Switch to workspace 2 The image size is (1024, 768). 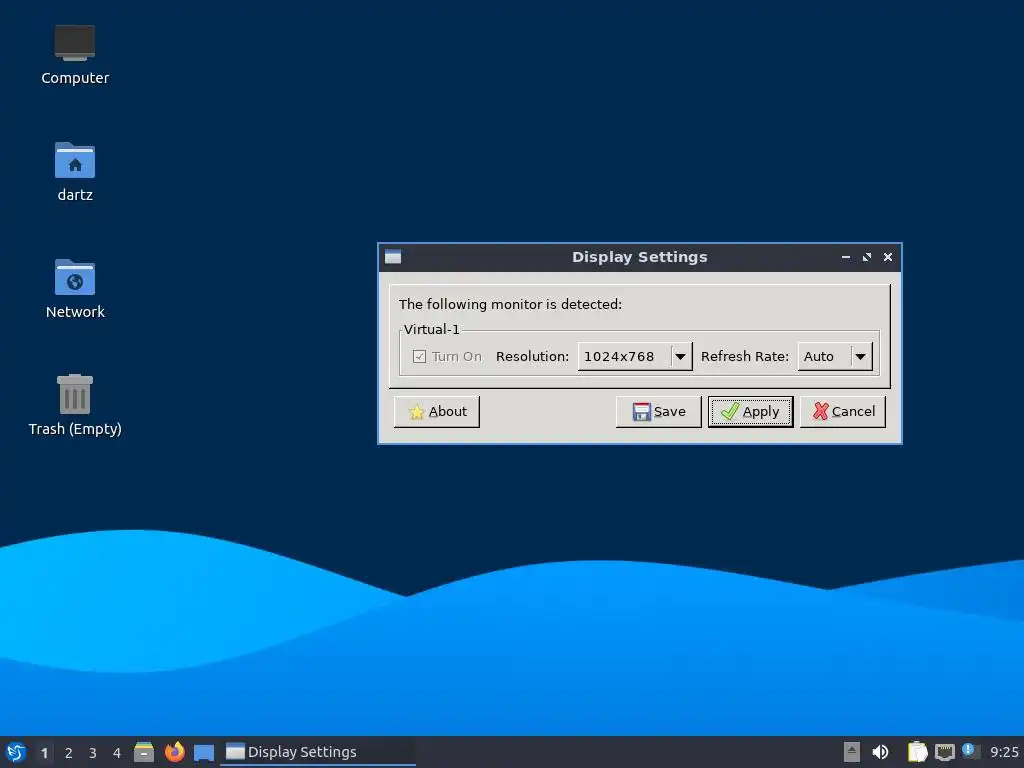69,753
